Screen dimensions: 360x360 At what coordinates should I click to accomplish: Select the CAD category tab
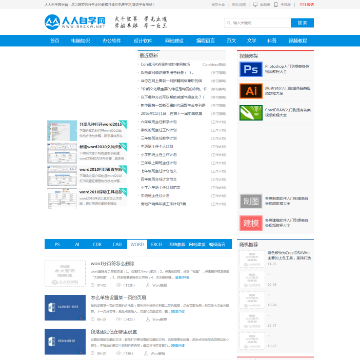(117, 244)
